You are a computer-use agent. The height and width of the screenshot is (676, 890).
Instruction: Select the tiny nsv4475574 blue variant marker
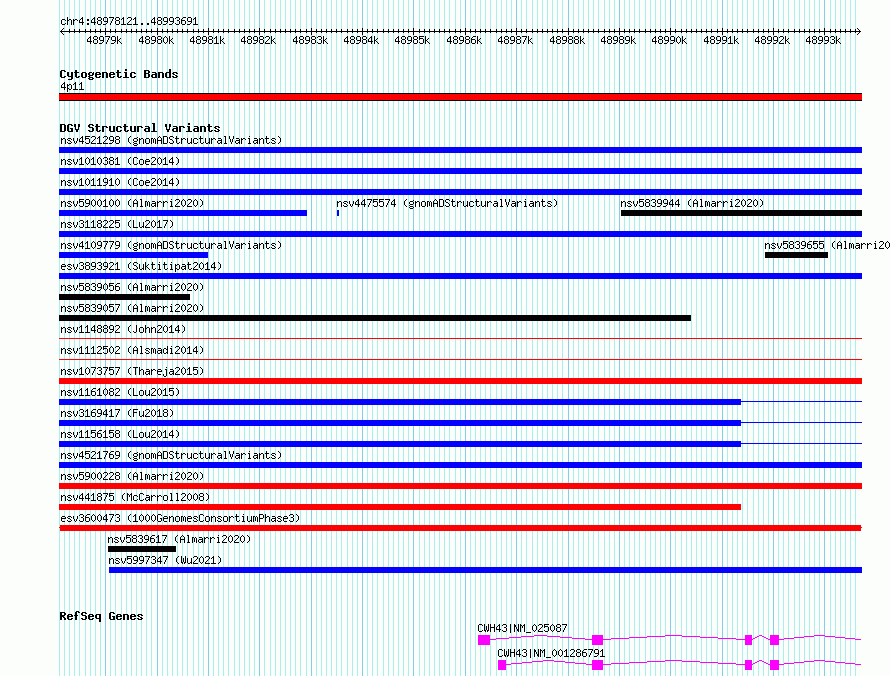click(338, 213)
